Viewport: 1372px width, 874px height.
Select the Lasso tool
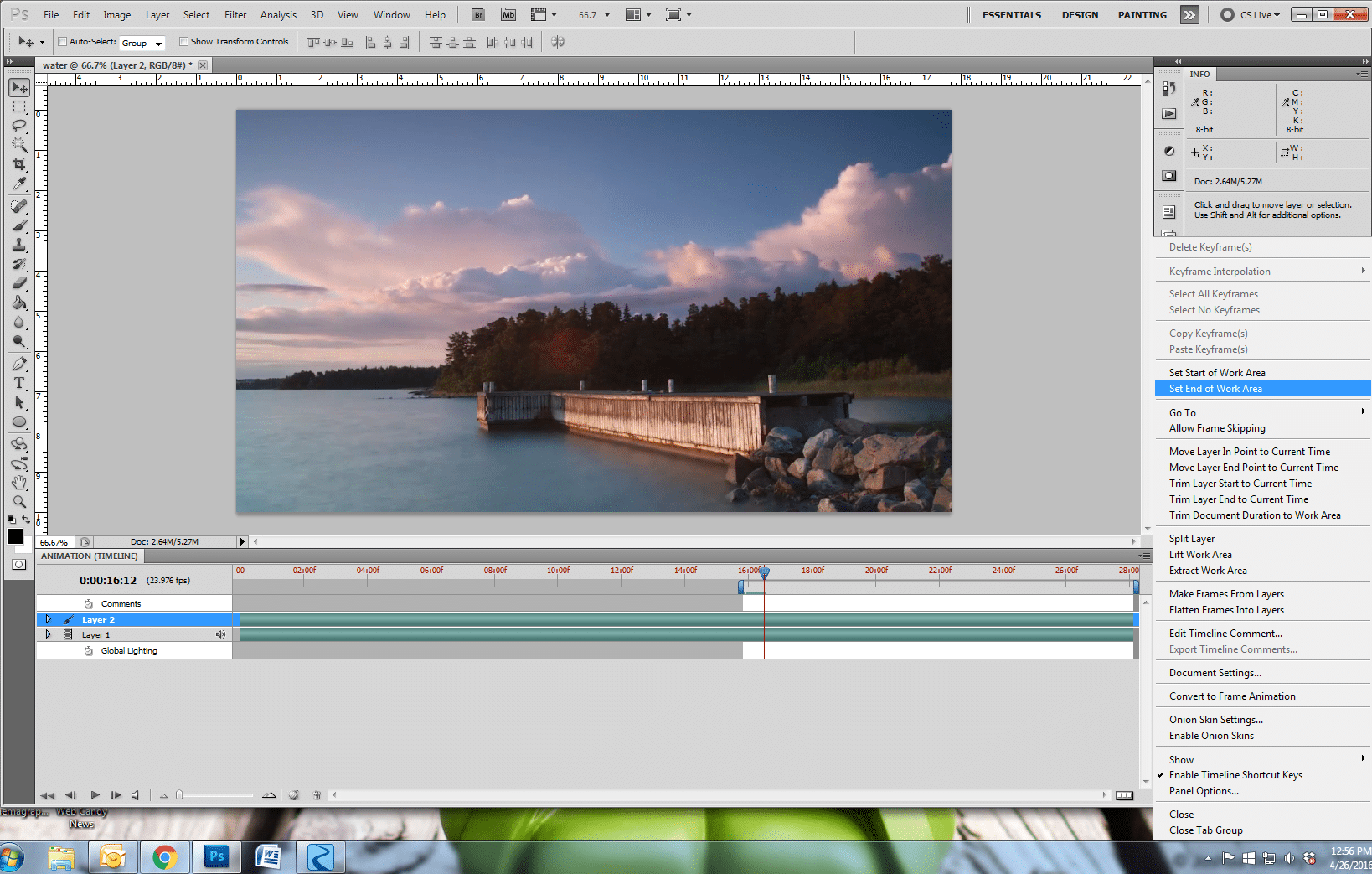pyautogui.click(x=19, y=126)
